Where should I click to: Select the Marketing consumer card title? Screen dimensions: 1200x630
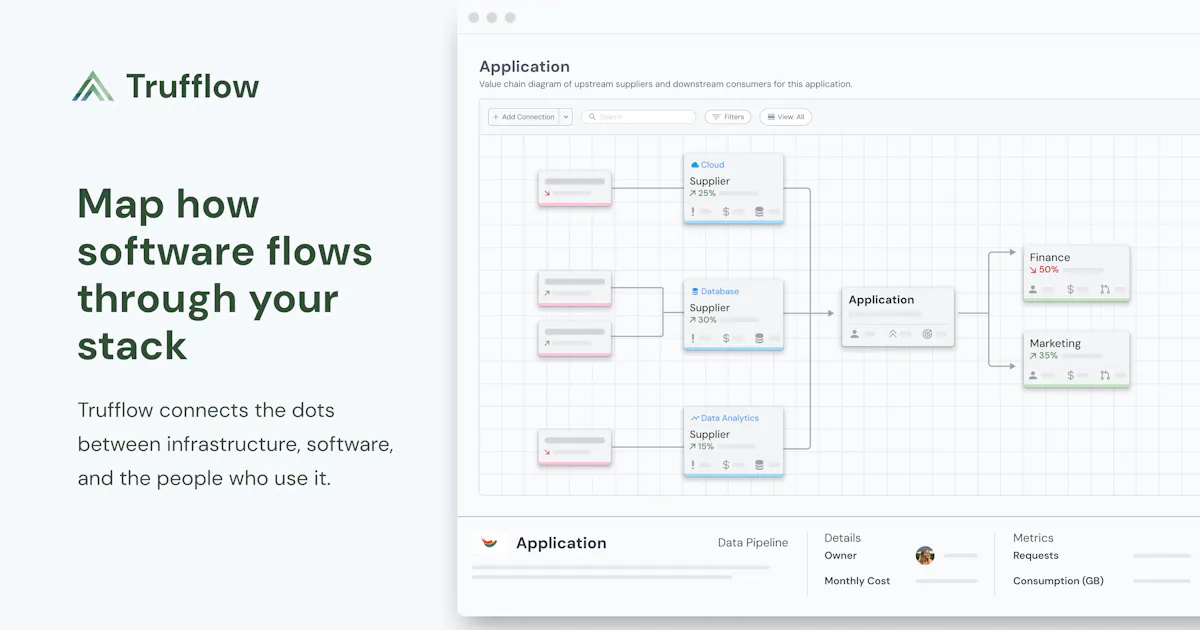(x=1055, y=343)
